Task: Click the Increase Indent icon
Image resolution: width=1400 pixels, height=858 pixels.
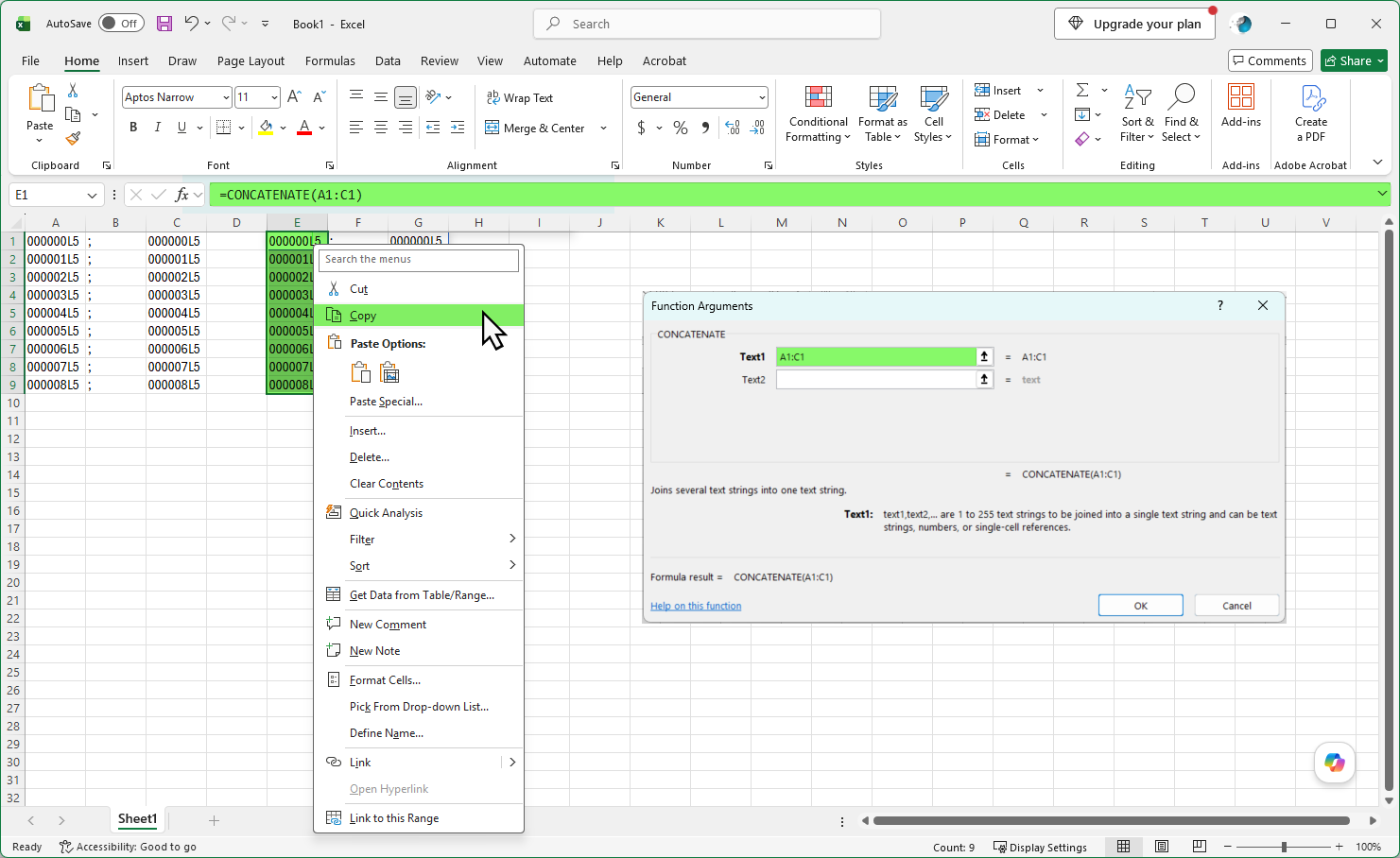Action: tap(458, 128)
